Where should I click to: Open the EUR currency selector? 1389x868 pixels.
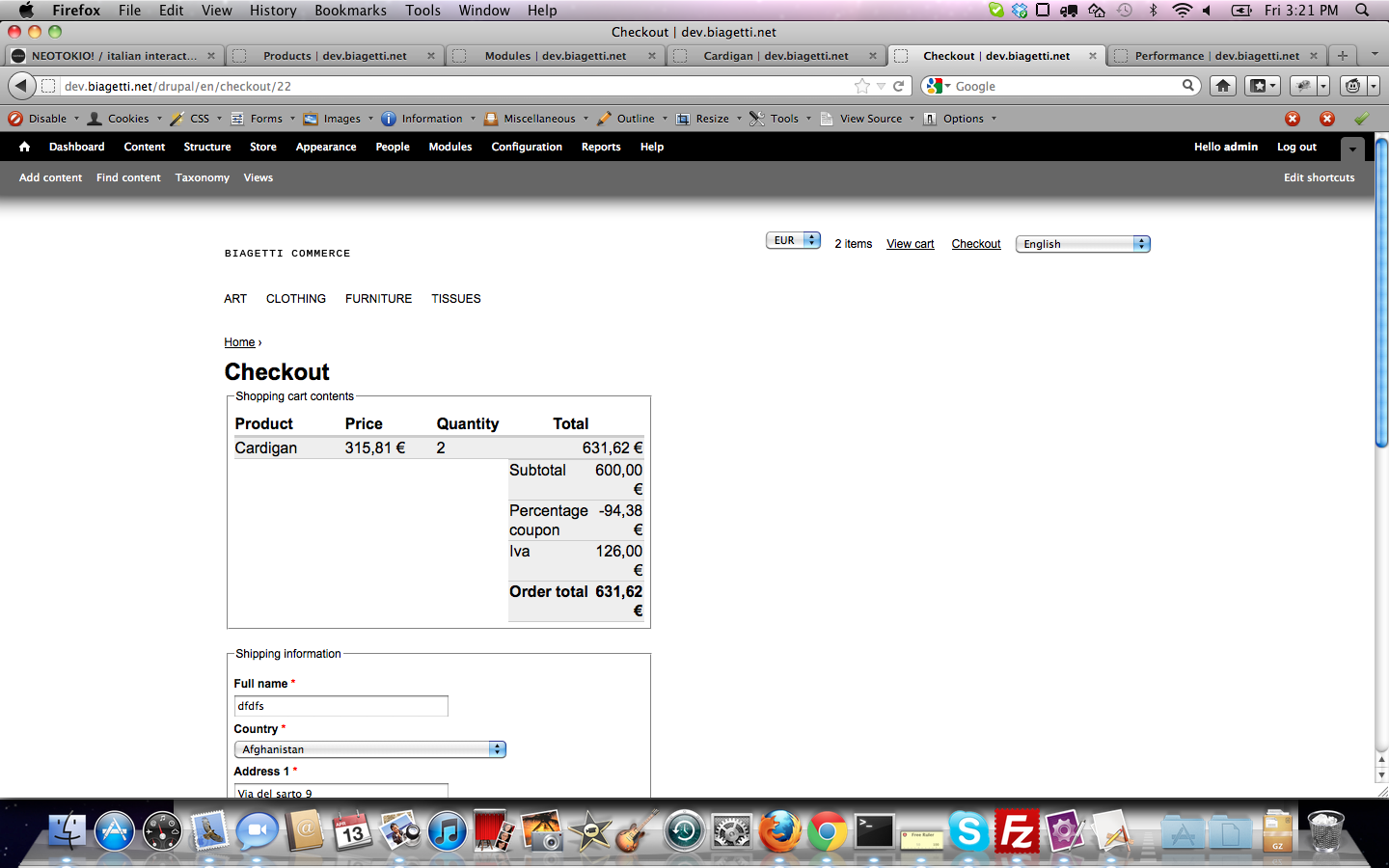click(x=793, y=239)
